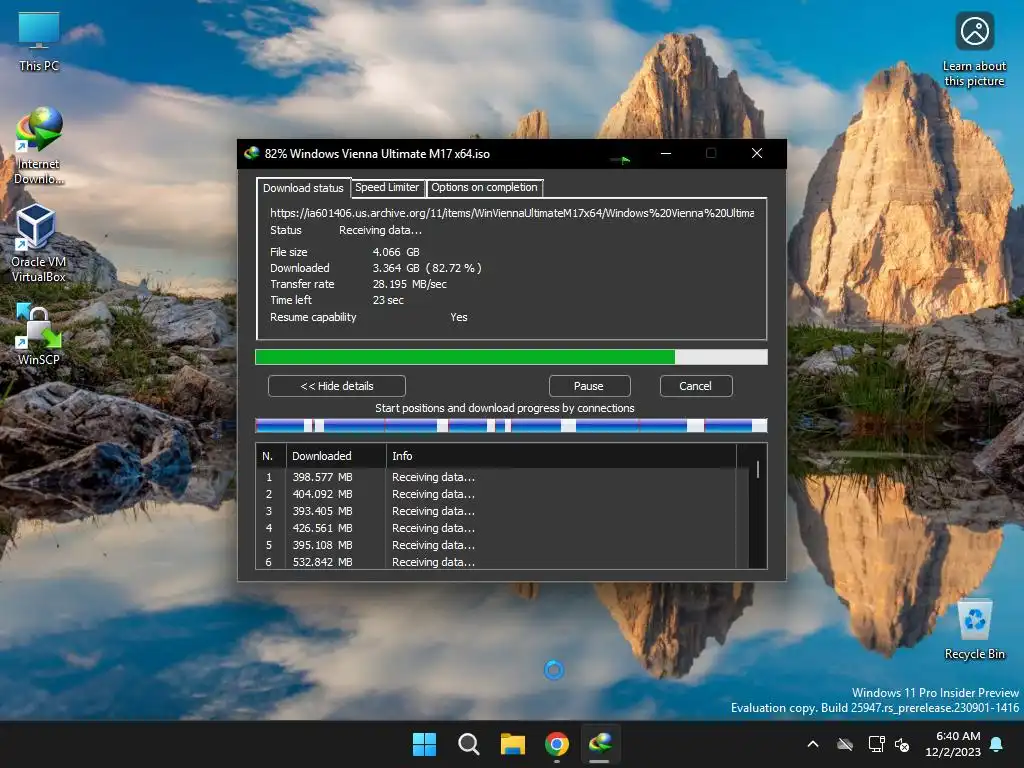Click Resume capability Yes value
1024x768 pixels.
(458, 317)
